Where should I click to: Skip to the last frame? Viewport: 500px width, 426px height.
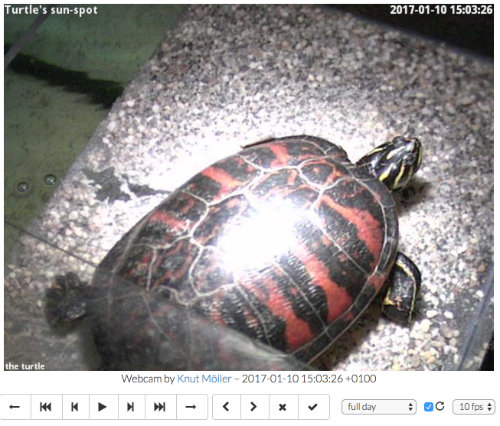(x=160, y=407)
